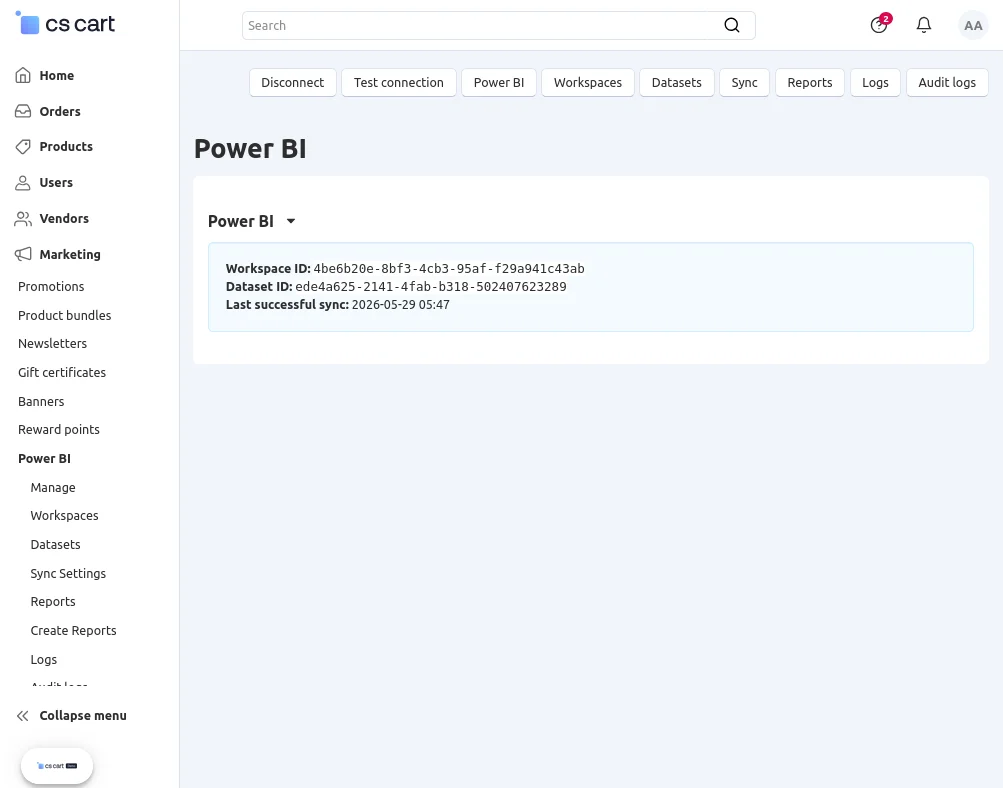1003x788 pixels.
Task: Click the Home house icon
Action: (x=23, y=75)
